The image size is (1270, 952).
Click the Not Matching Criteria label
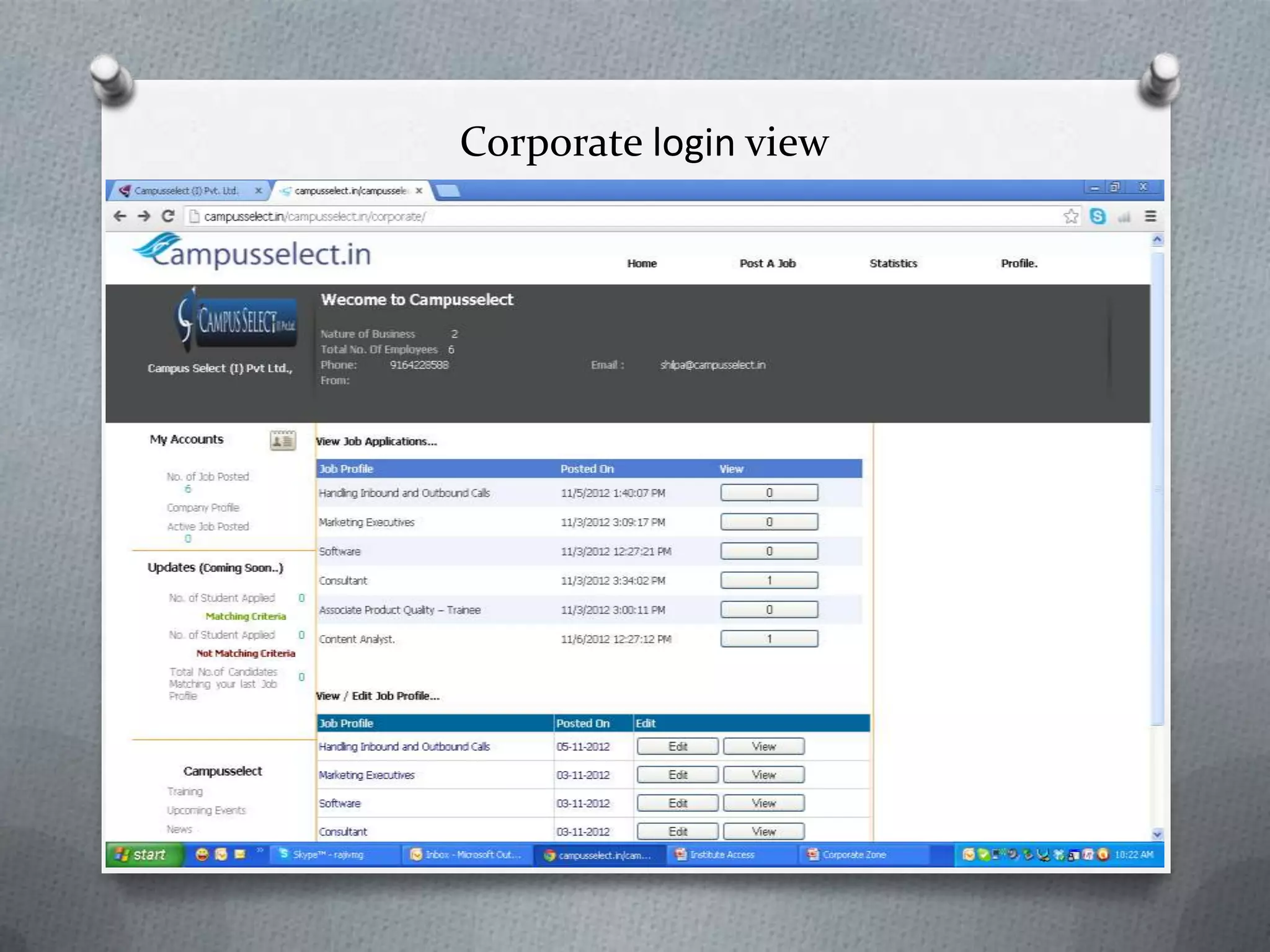pyautogui.click(x=246, y=653)
